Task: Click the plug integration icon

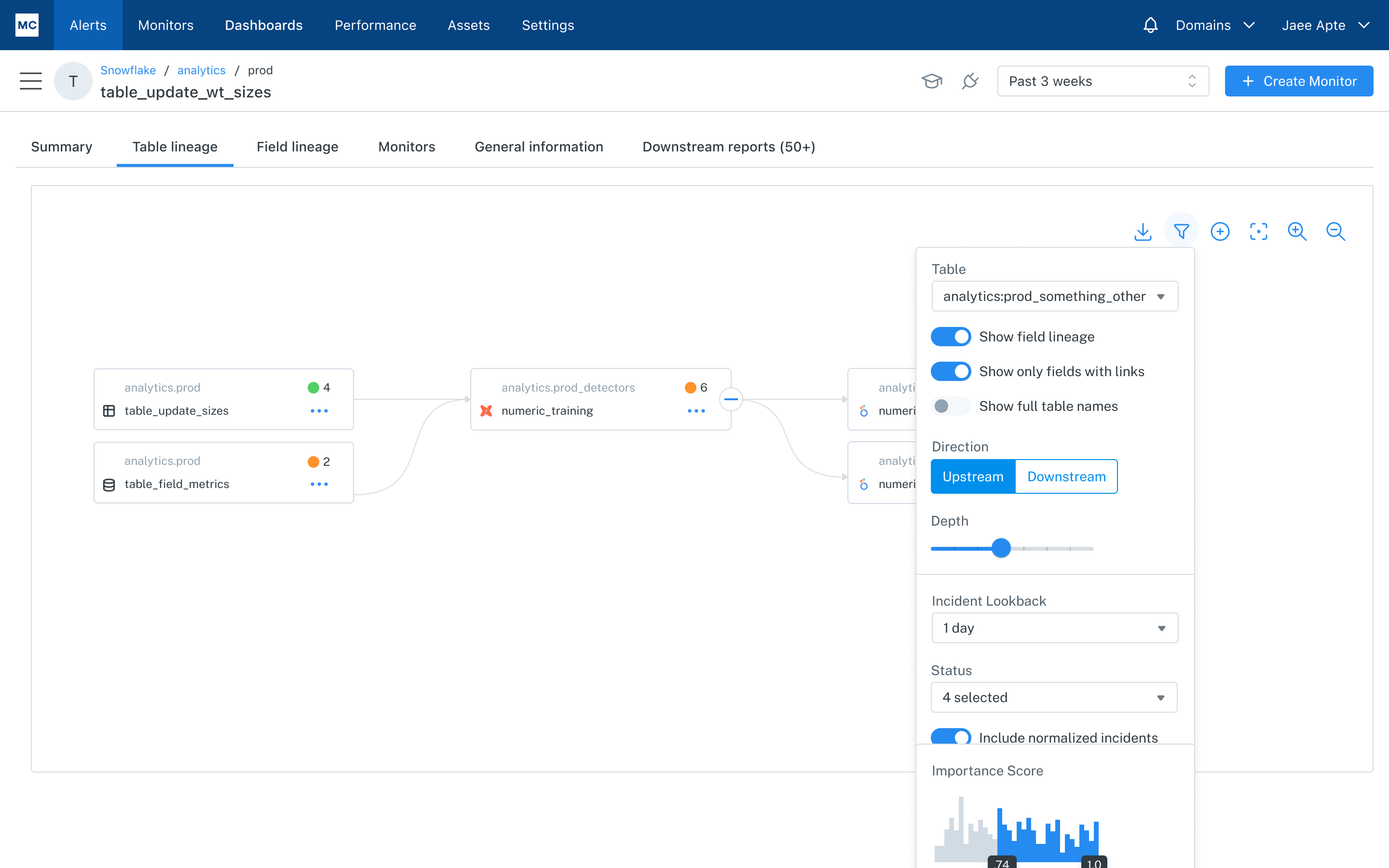Action: [970, 81]
